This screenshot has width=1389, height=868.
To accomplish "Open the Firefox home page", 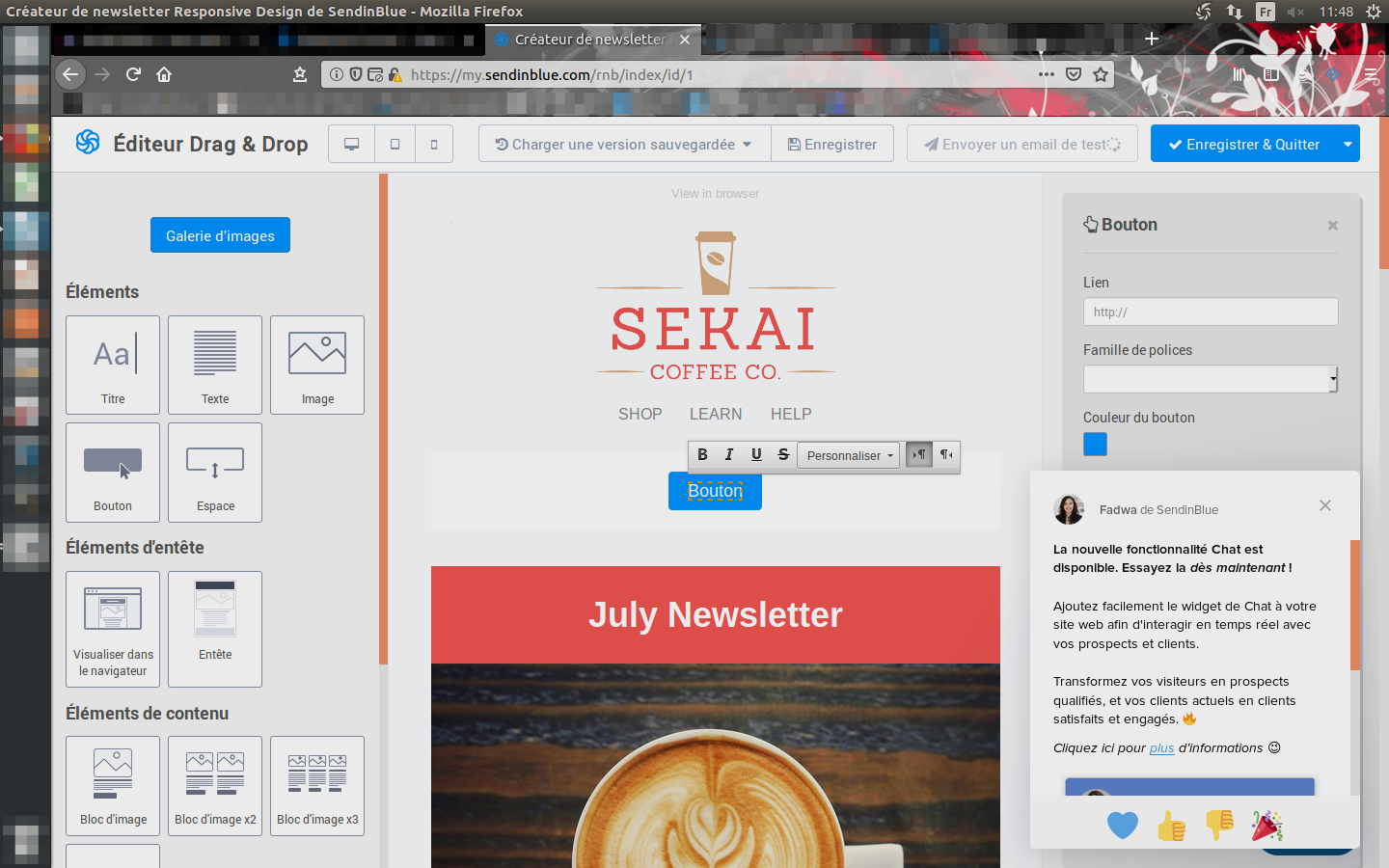I will pos(164,74).
